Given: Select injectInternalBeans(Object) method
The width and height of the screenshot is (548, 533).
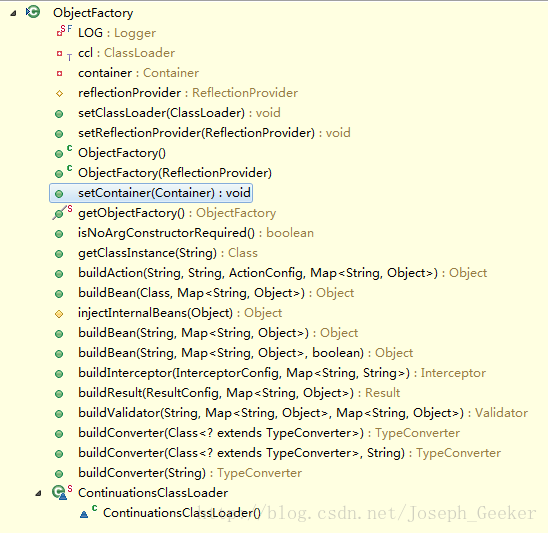Looking at the screenshot, I should click(x=180, y=313).
